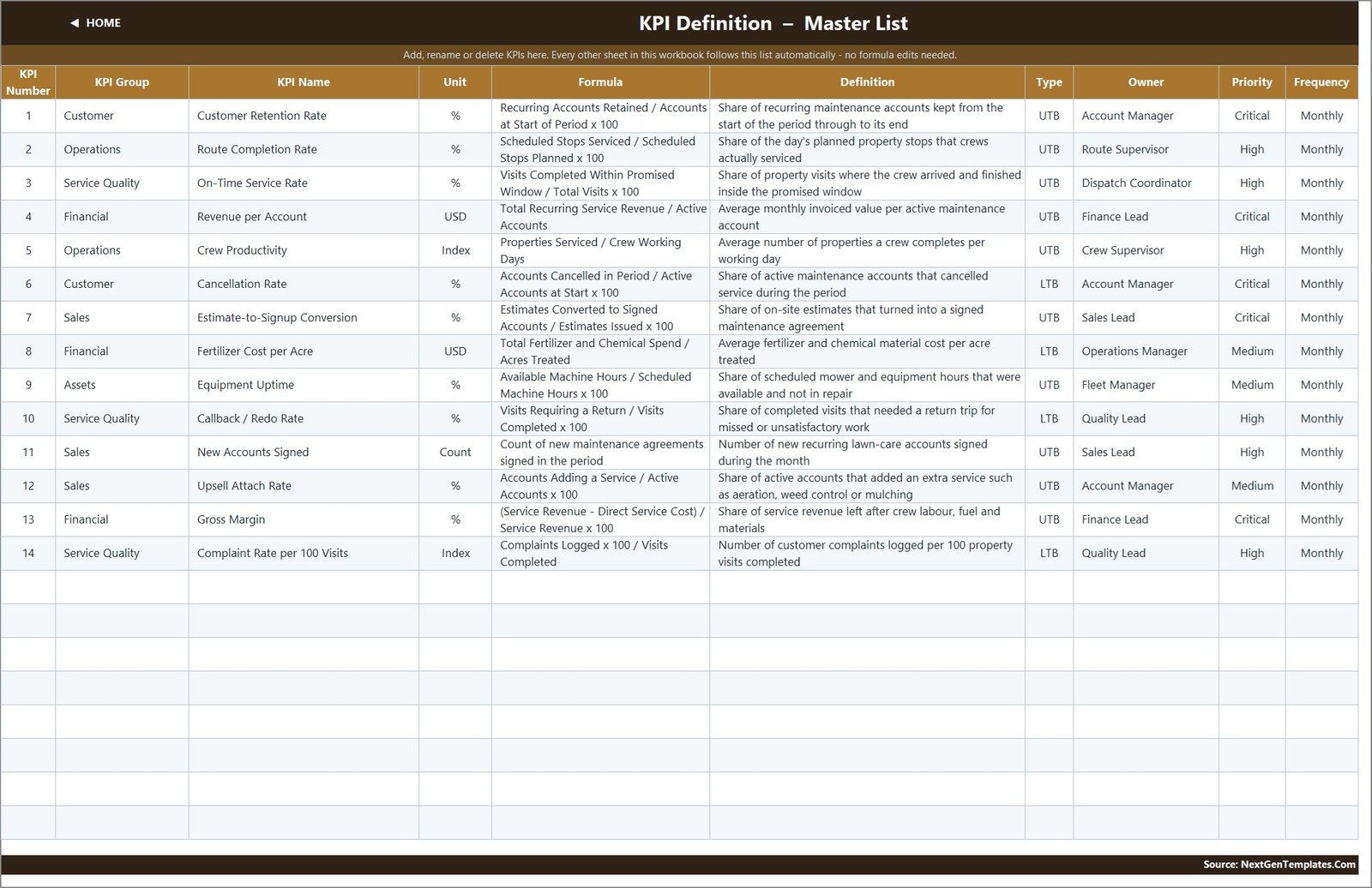
Task: Select the USD unit for Revenue per Account
Action: tap(455, 217)
